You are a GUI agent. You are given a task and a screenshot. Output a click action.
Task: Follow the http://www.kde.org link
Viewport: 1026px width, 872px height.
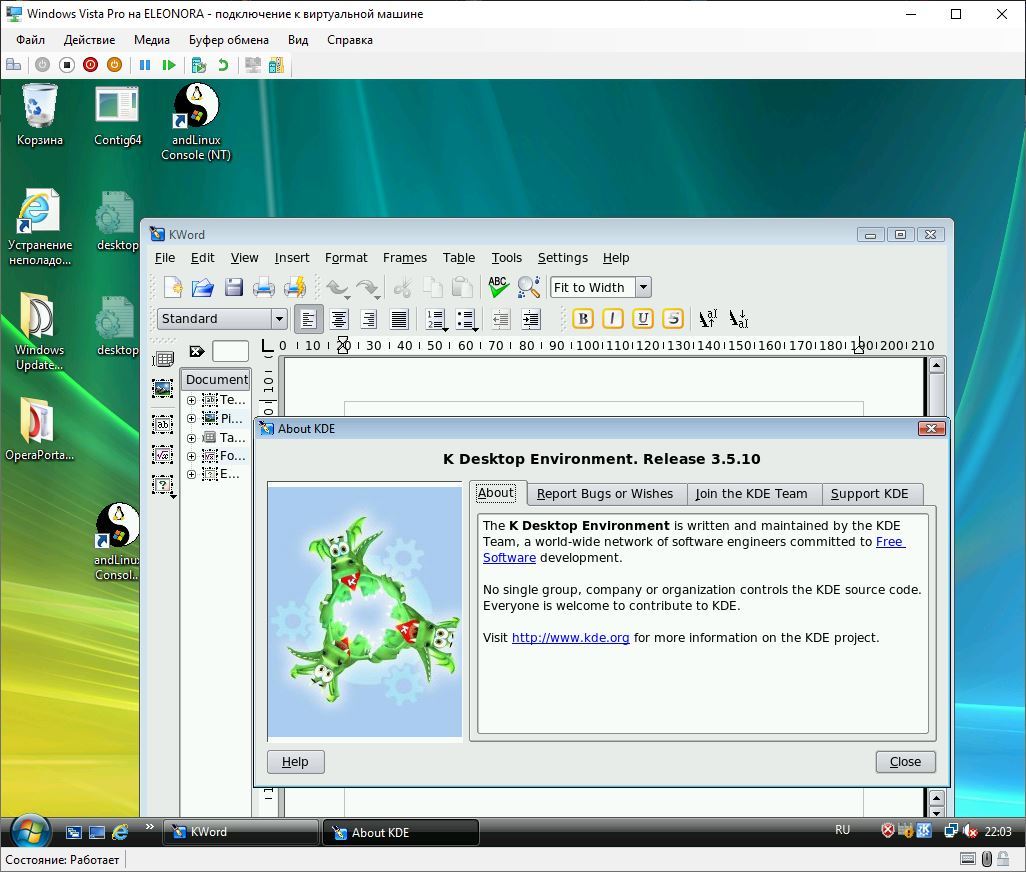point(570,638)
